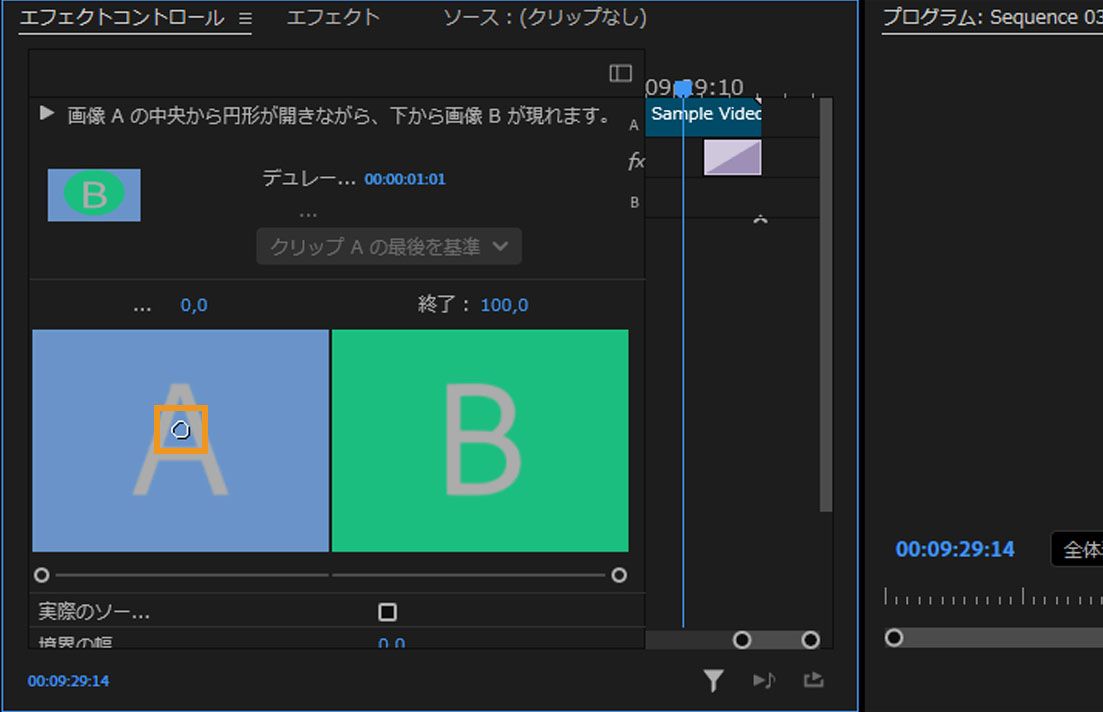Select the プログラム: Sequence 03 tab
The width and height of the screenshot is (1103, 712).
click(991, 16)
